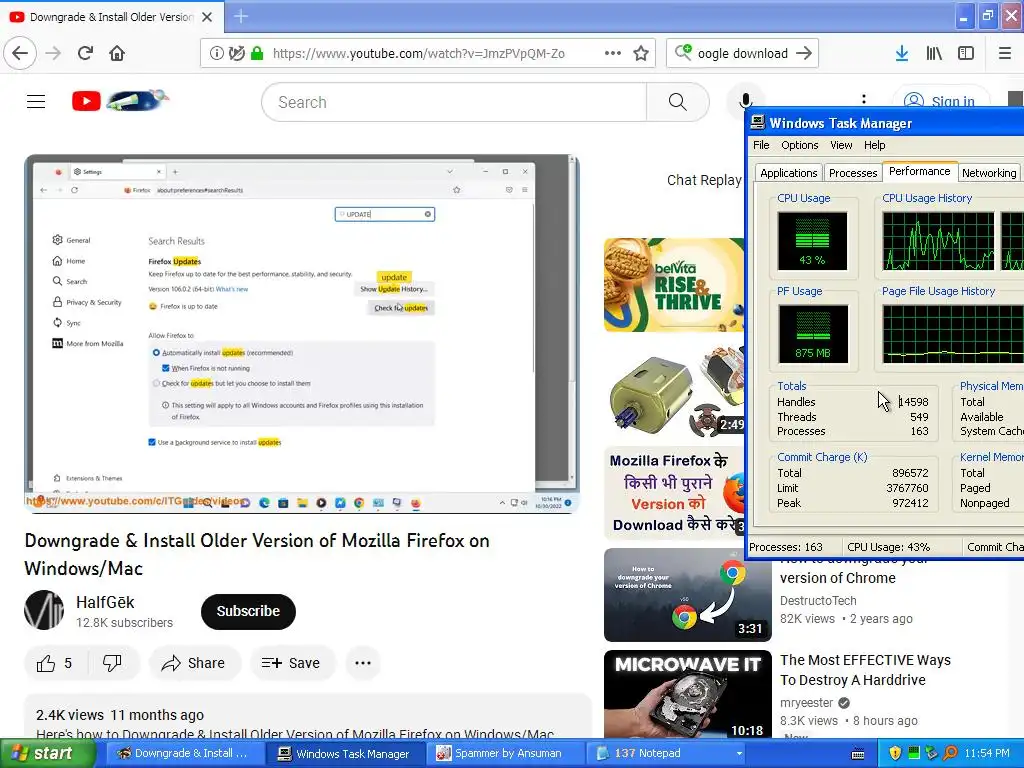This screenshot has height=768, width=1024.
Task: Switch to the Networking tab in Task Manager
Action: 989,173
